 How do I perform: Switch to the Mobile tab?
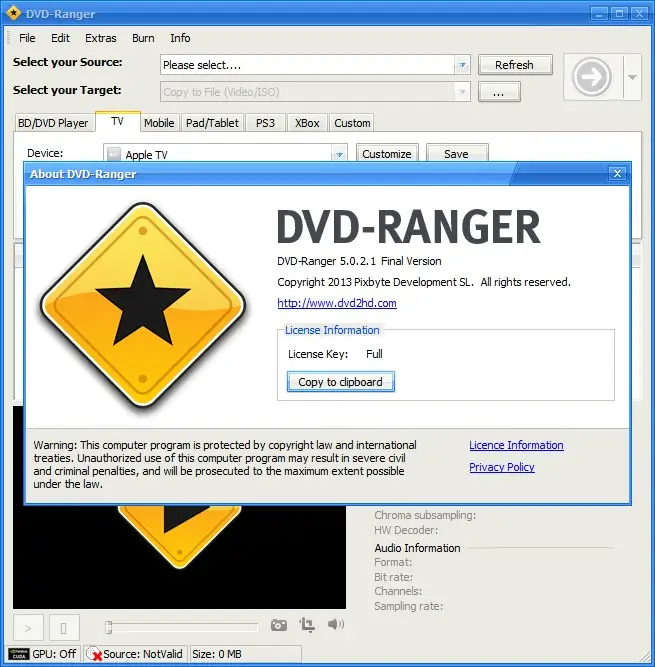159,123
